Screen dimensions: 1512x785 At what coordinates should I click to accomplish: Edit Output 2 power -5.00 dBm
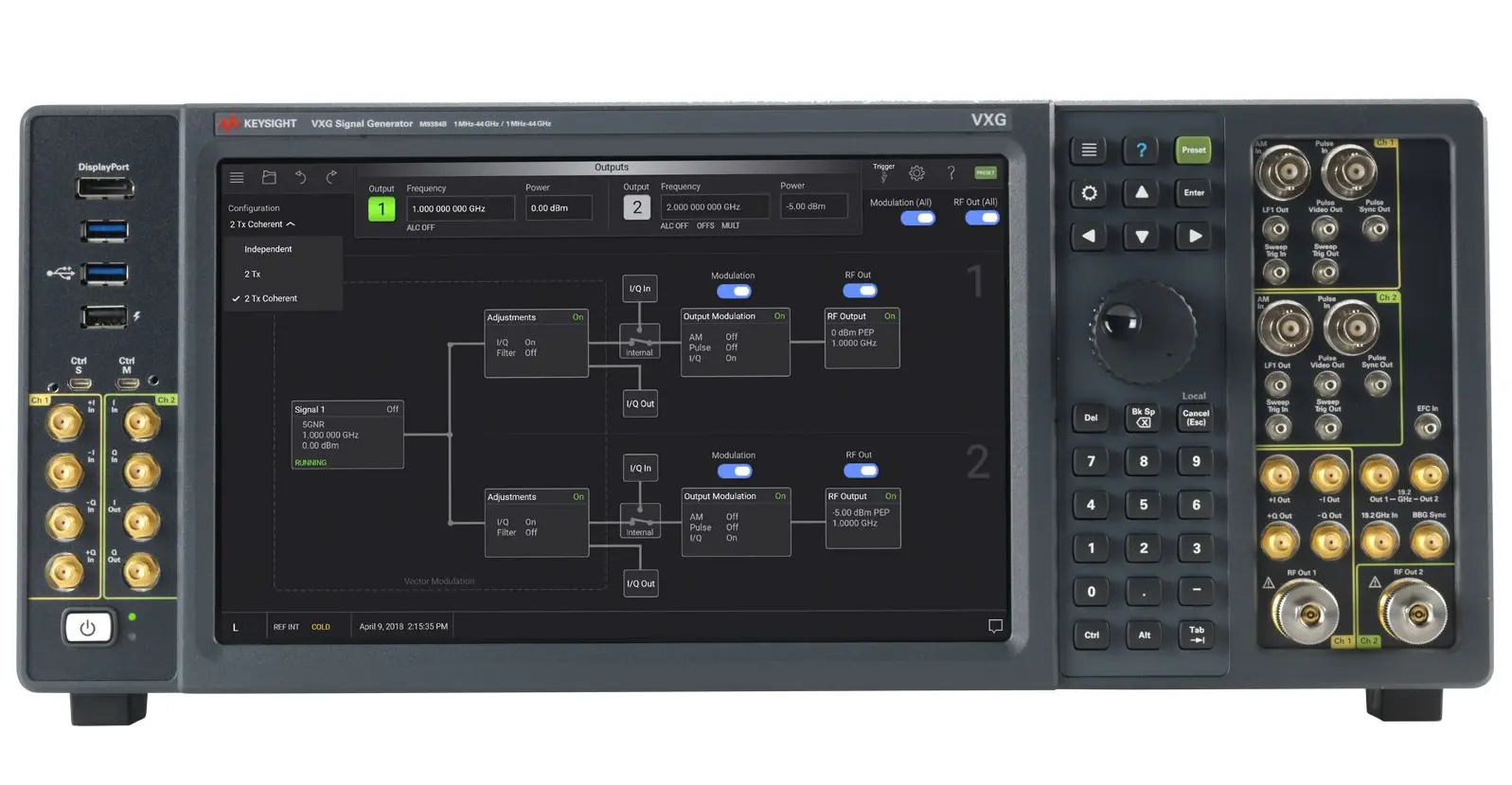click(813, 205)
